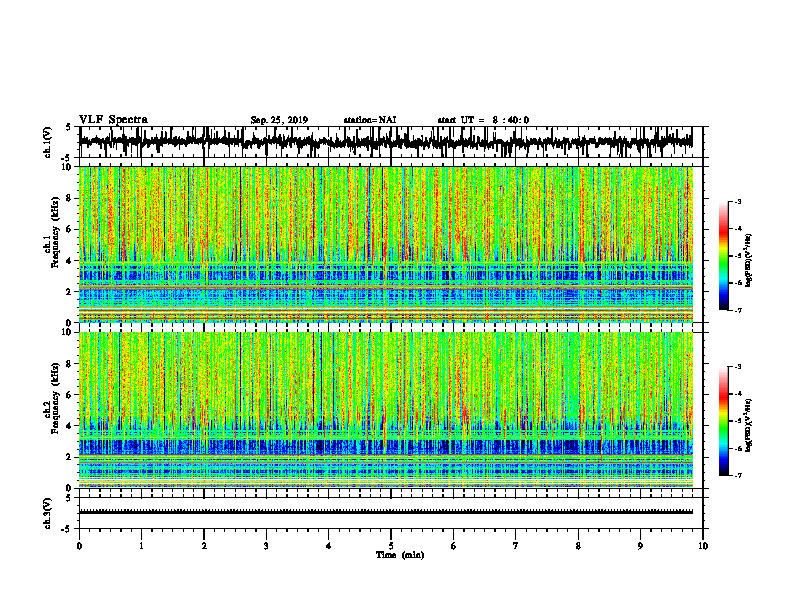Click the time axis tick label "8"
The width and height of the screenshot is (792, 612).
pos(578,546)
